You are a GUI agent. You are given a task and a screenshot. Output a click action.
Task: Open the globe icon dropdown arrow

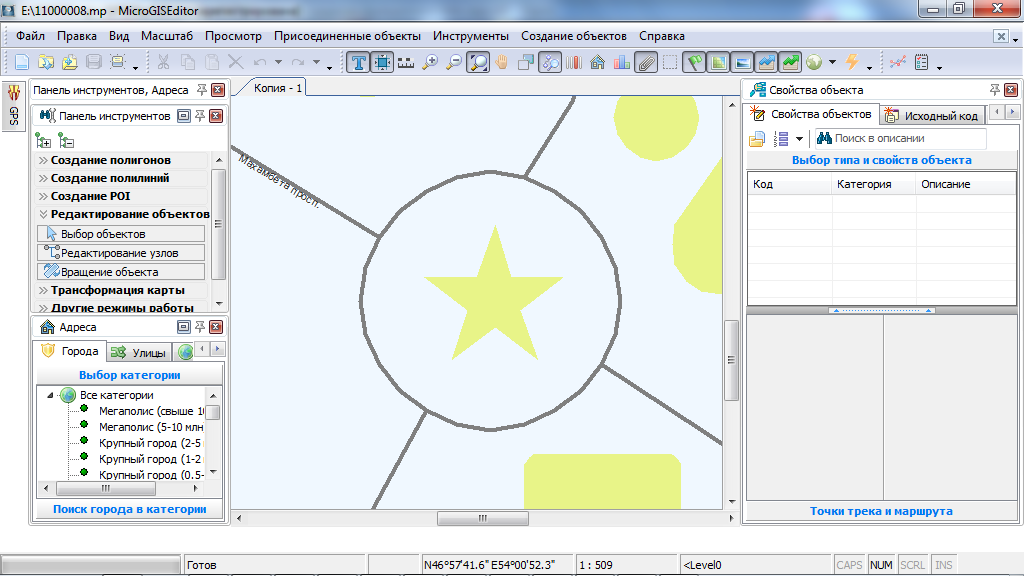[x=831, y=63]
